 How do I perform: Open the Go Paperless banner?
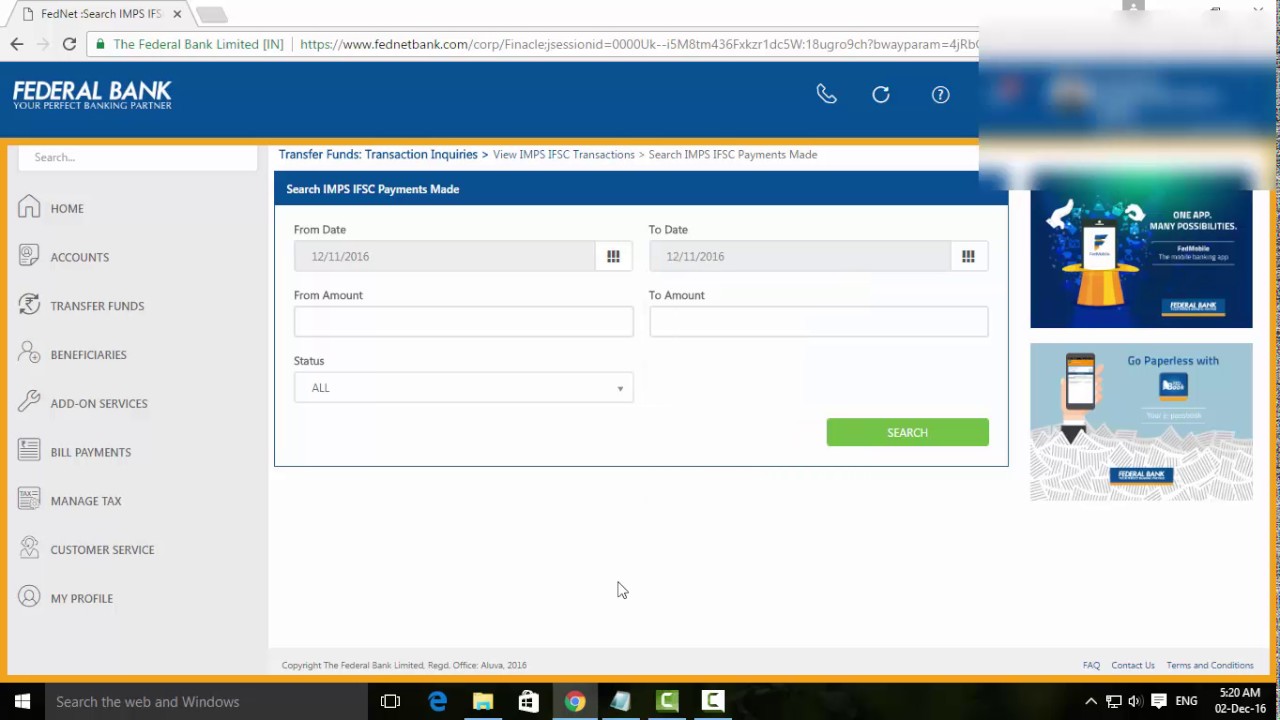tap(1141, 422)
